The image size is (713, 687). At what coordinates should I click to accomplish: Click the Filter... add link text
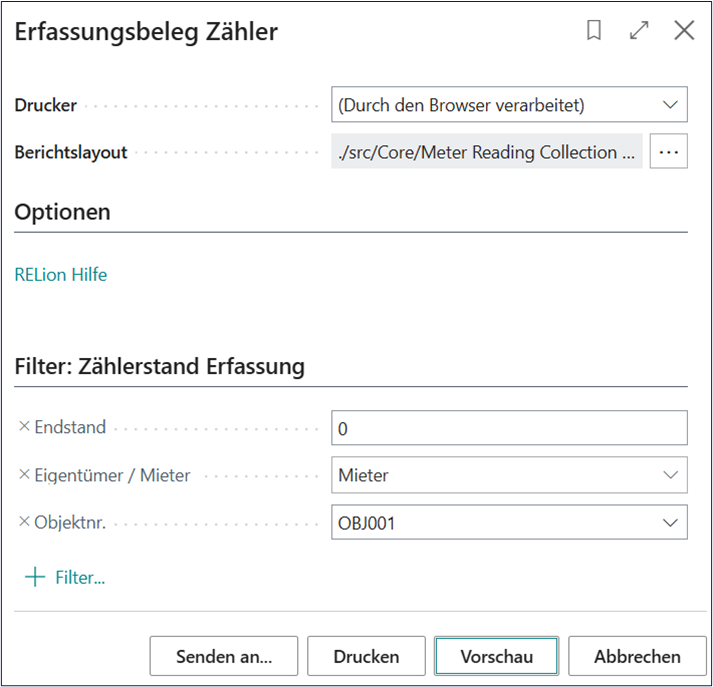click(80, 578)
